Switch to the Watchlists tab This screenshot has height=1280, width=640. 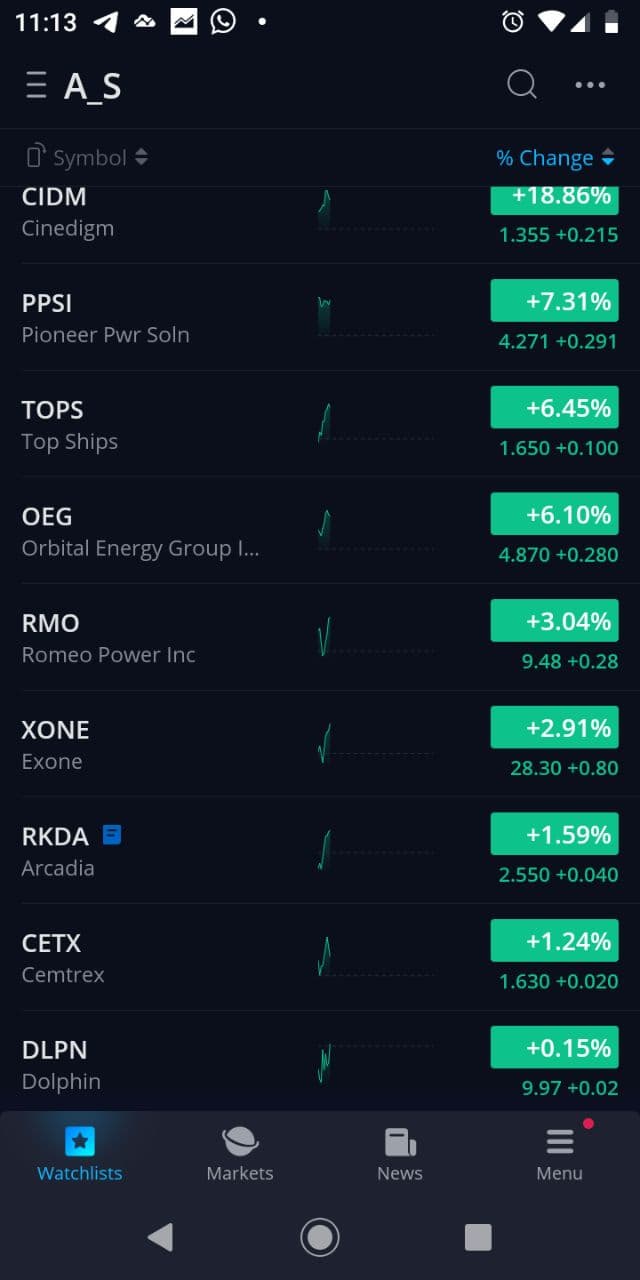[x=80, y=1153]
